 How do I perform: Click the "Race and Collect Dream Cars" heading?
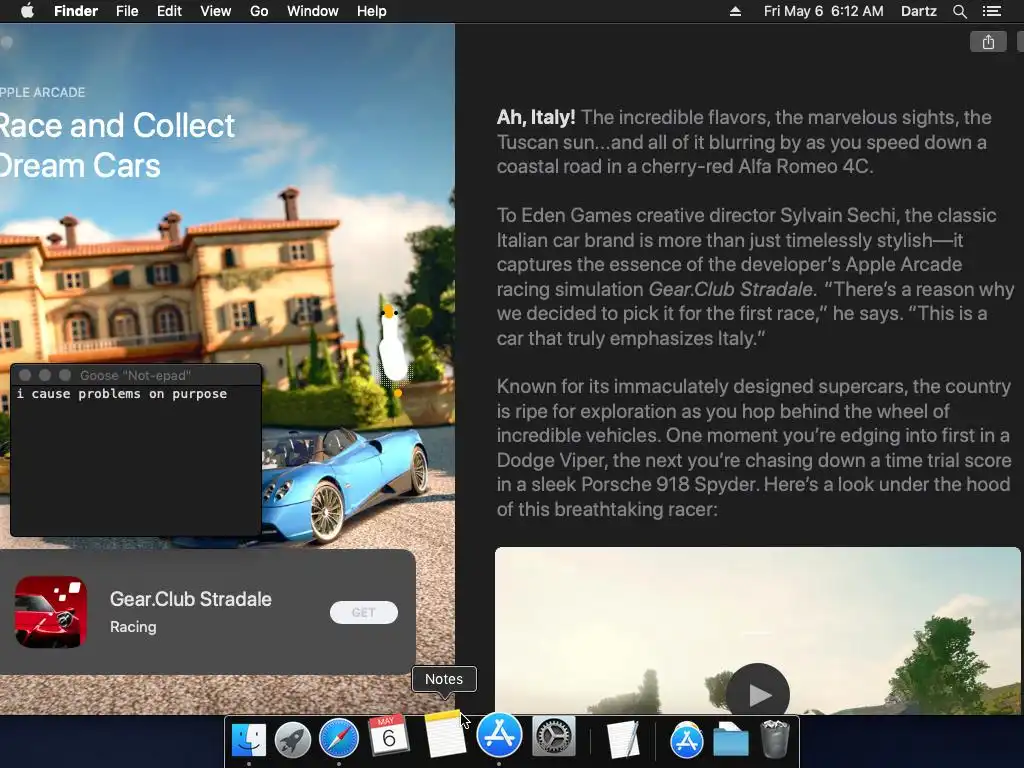(117, 145)
